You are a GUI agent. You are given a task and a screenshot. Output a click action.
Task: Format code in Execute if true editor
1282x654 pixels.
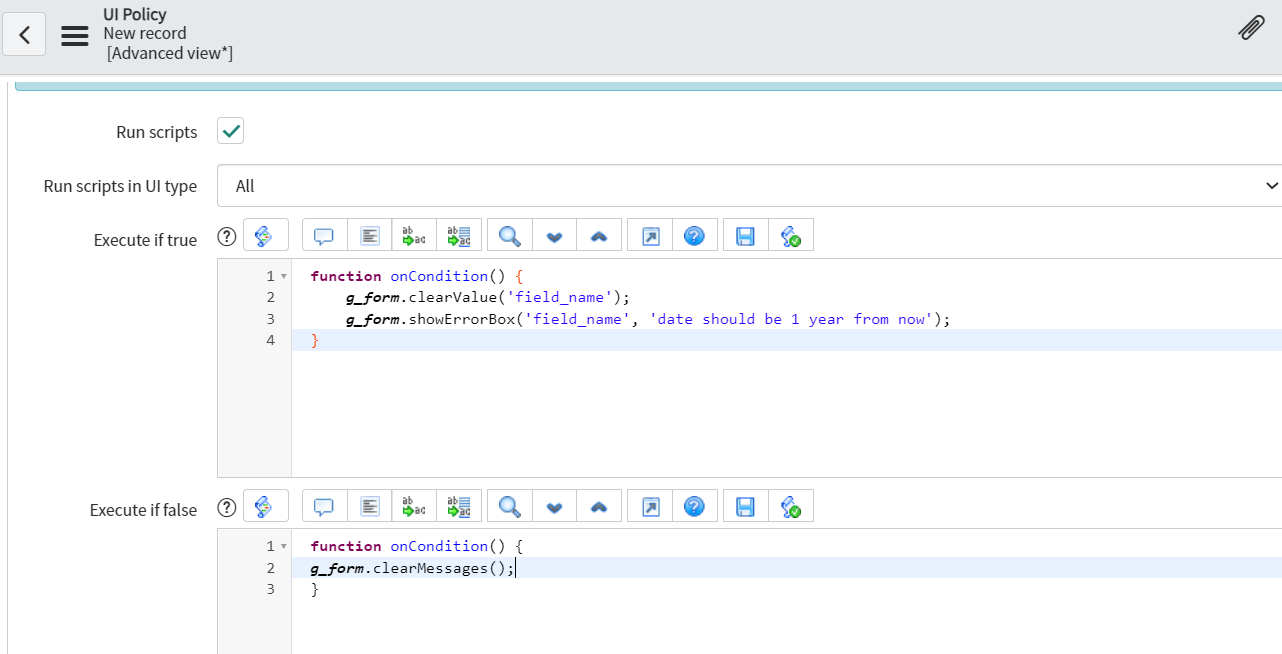[370, 236]
